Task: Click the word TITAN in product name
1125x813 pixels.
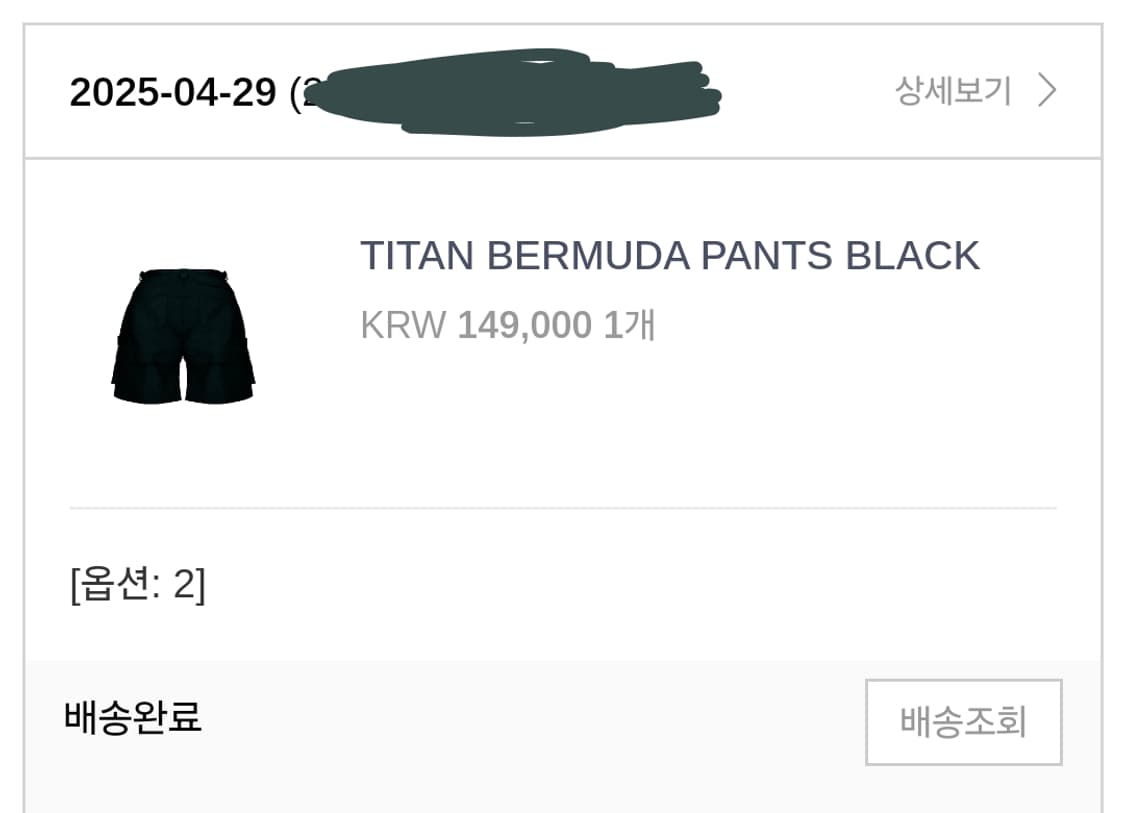Action: pos(416,256)
